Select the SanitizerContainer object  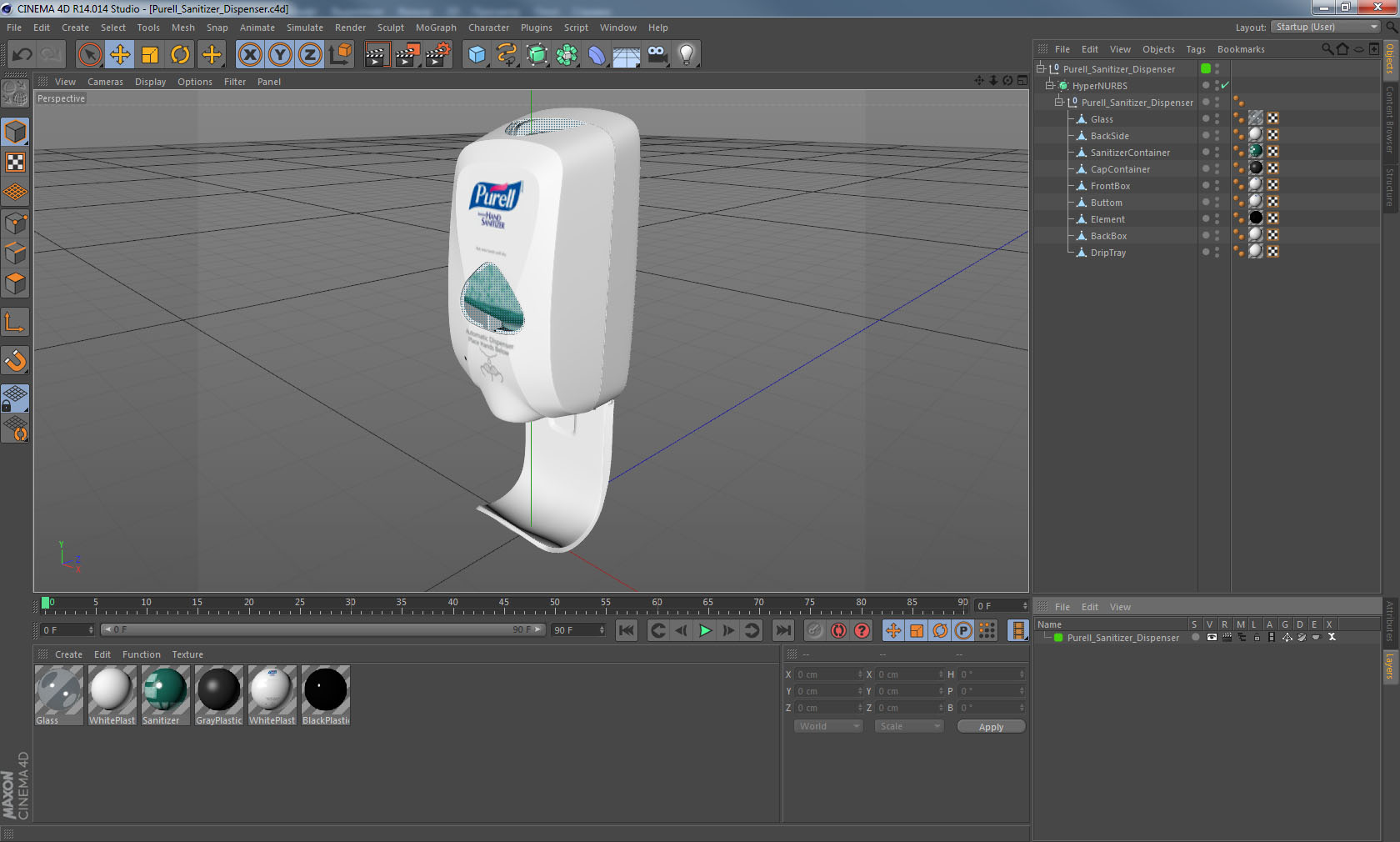pos(1130,152)
